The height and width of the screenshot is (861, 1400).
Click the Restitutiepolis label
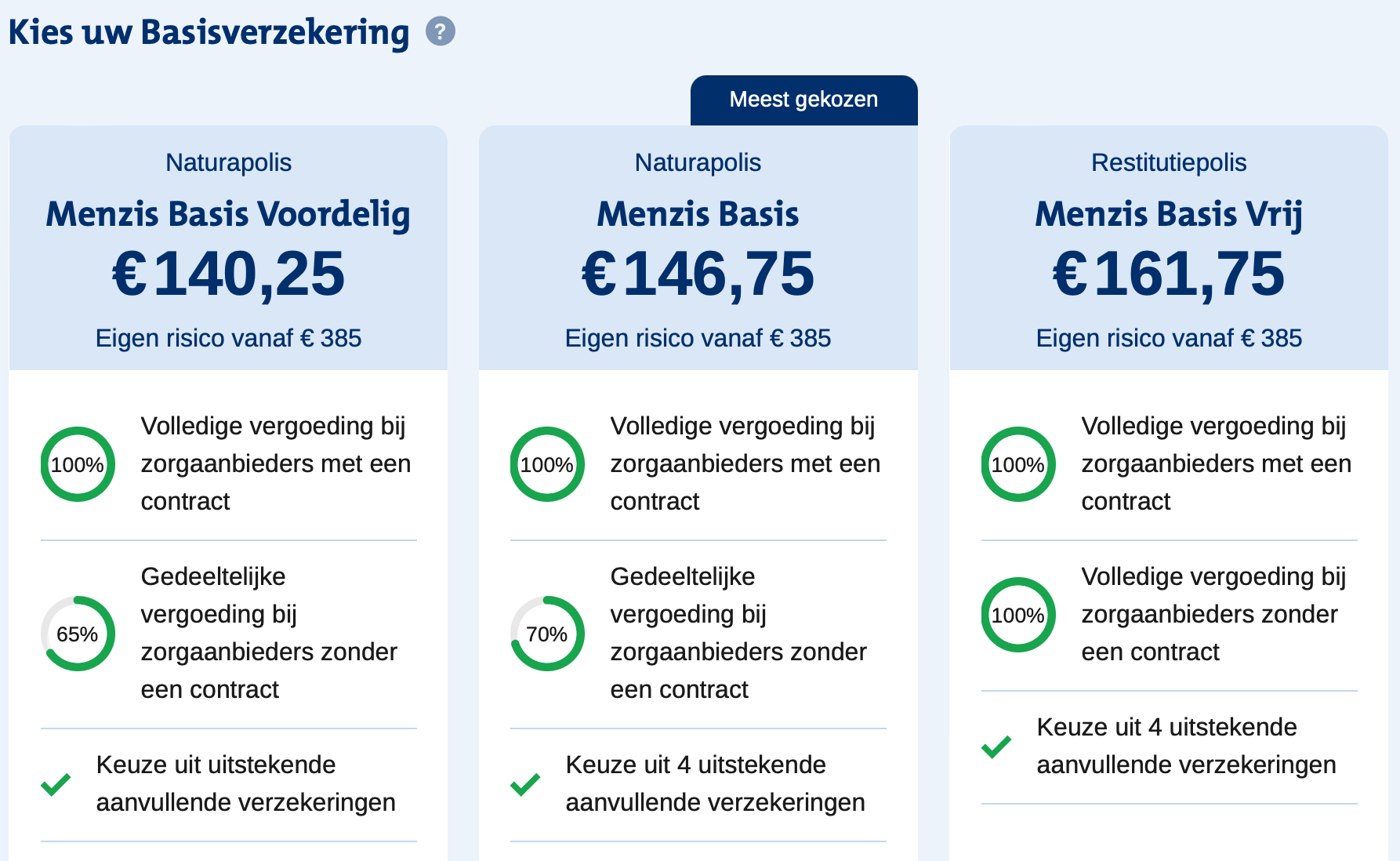(1168, 162)
